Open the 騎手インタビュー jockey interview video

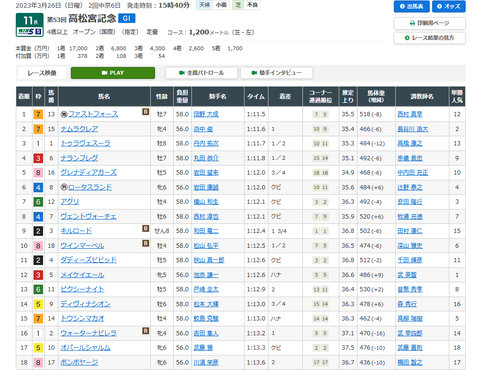click(x=277, y=73)
